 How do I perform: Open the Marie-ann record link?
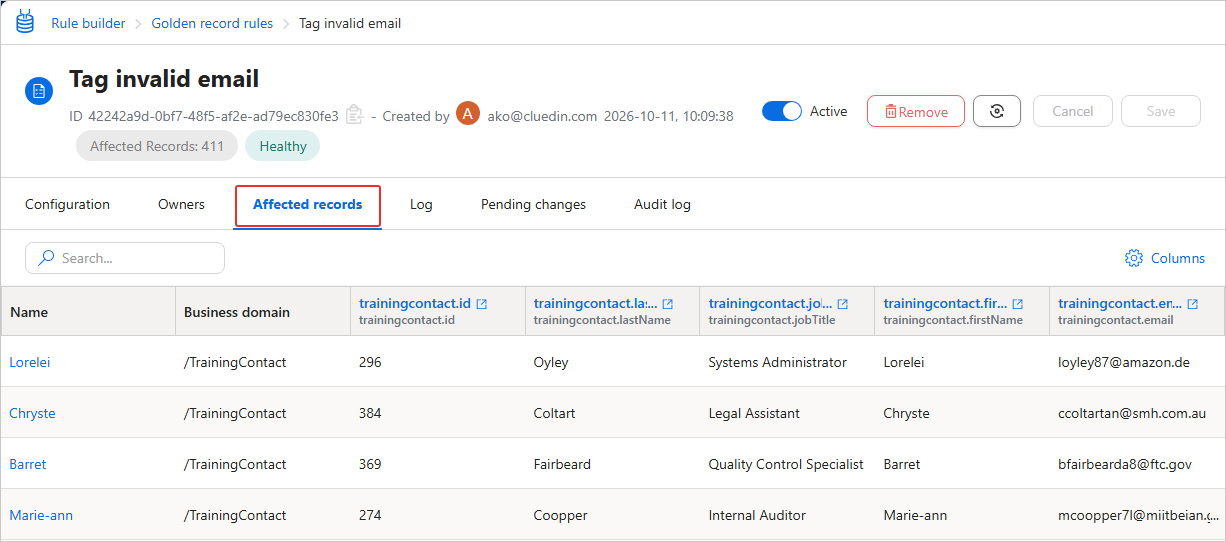pyautogui.click(x=41, y=515)
